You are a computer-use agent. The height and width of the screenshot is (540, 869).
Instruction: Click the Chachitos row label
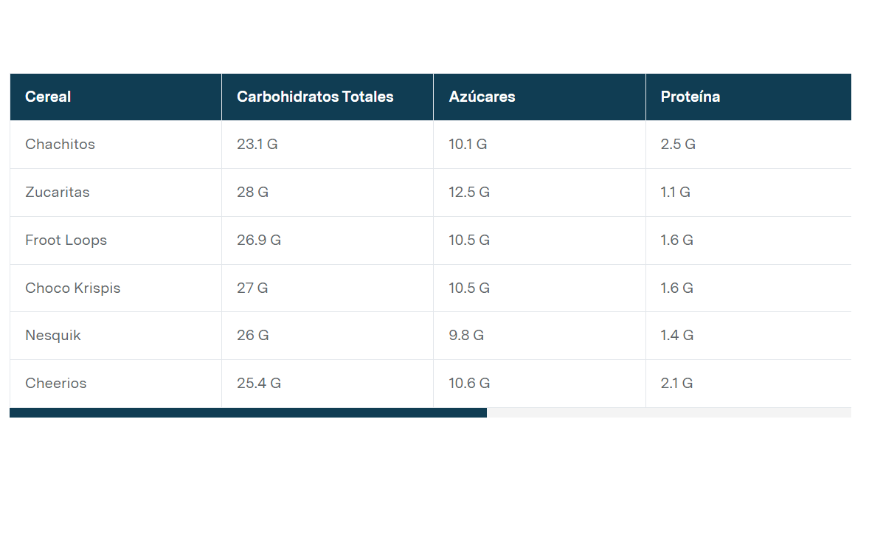60,144
